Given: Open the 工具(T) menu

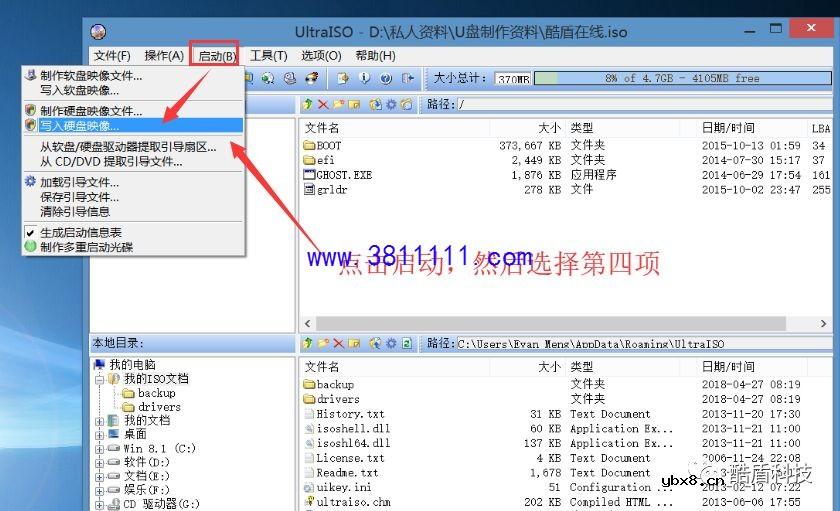Looking at the screenshot, I should [x=268, y=56].
